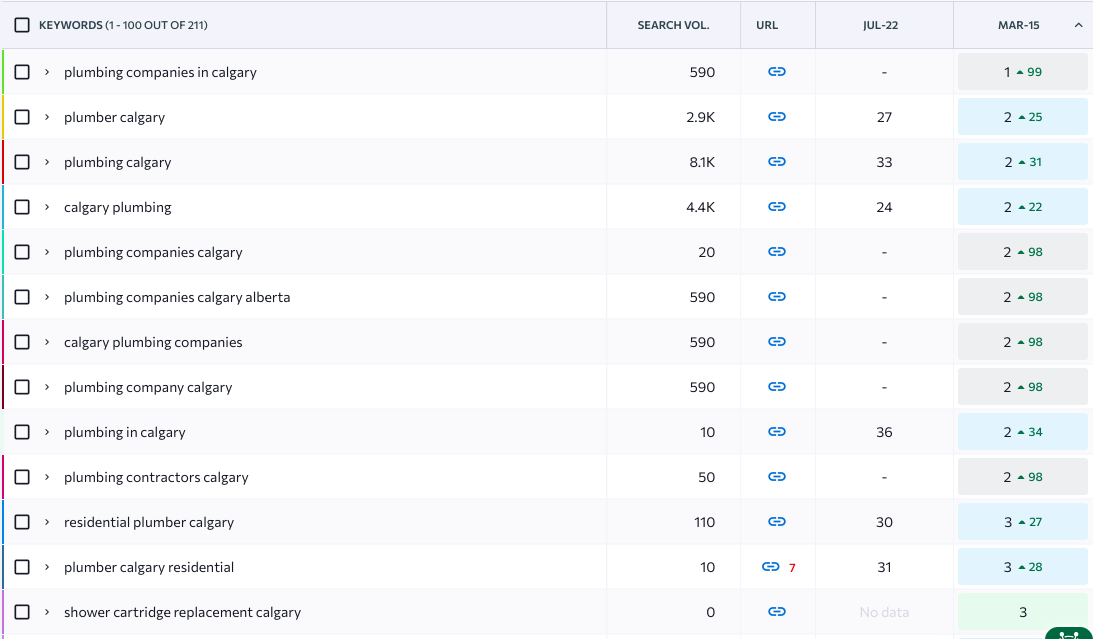This screenshot has height=639, width=1093.
Task: Check the box for plumber calgary keyword
Action: pos(22,117)
